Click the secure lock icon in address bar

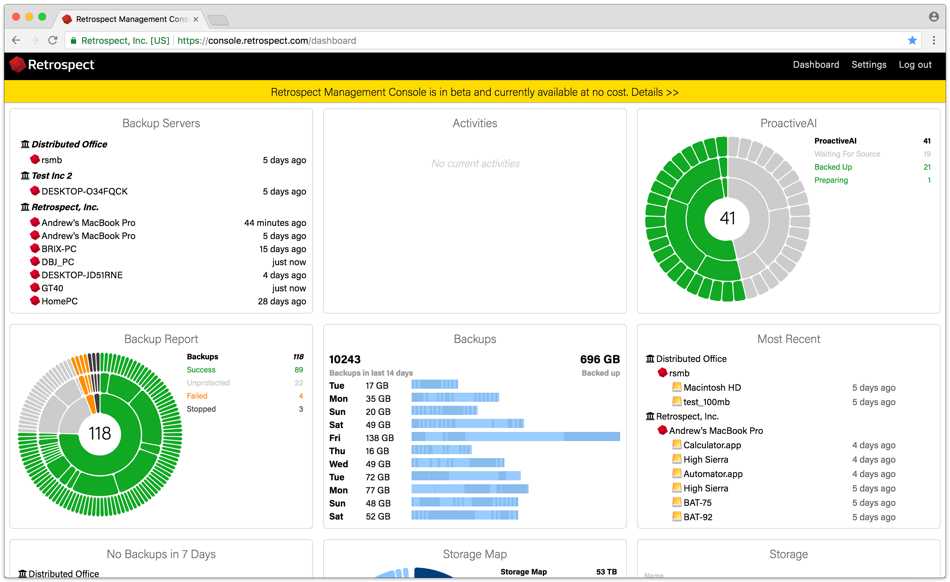73,41
